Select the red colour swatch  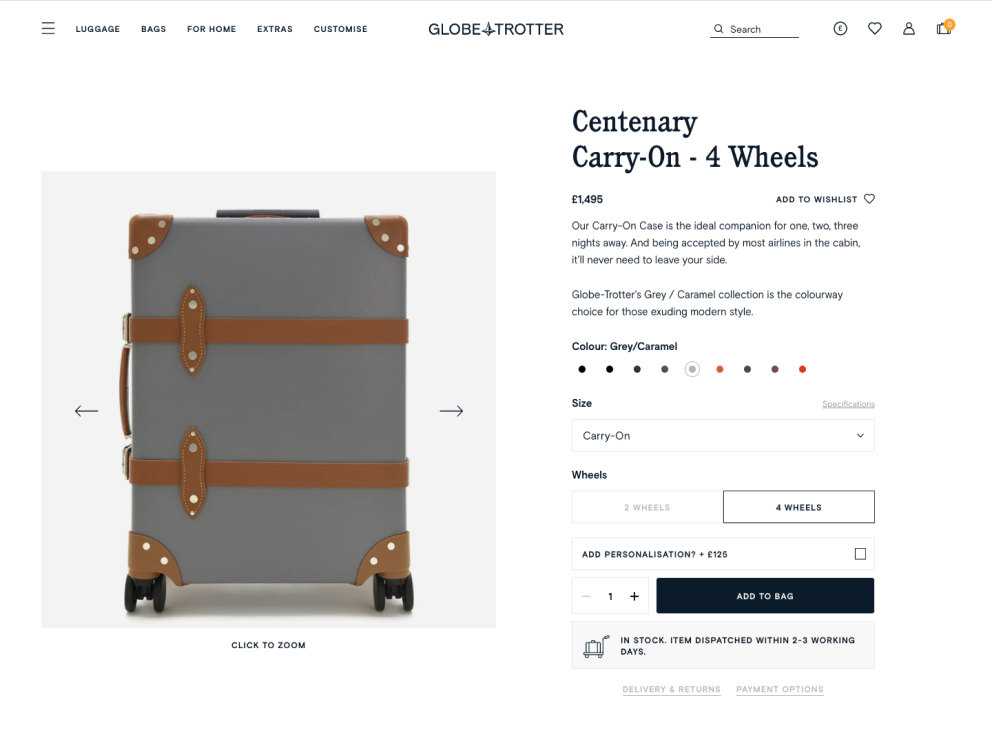(x=802, y=369)
